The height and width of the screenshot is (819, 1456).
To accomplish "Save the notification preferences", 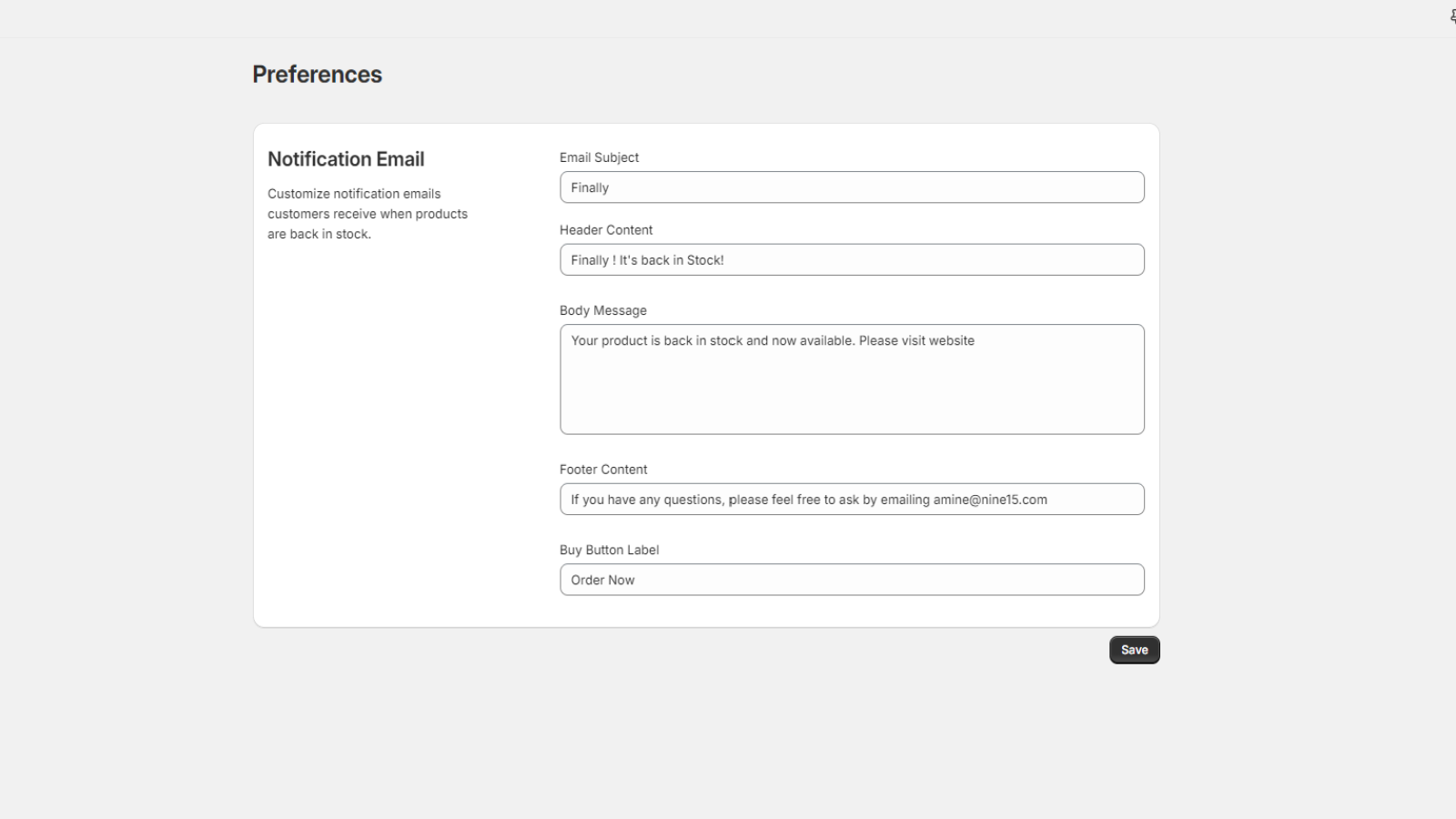I will coord(1134,650).
